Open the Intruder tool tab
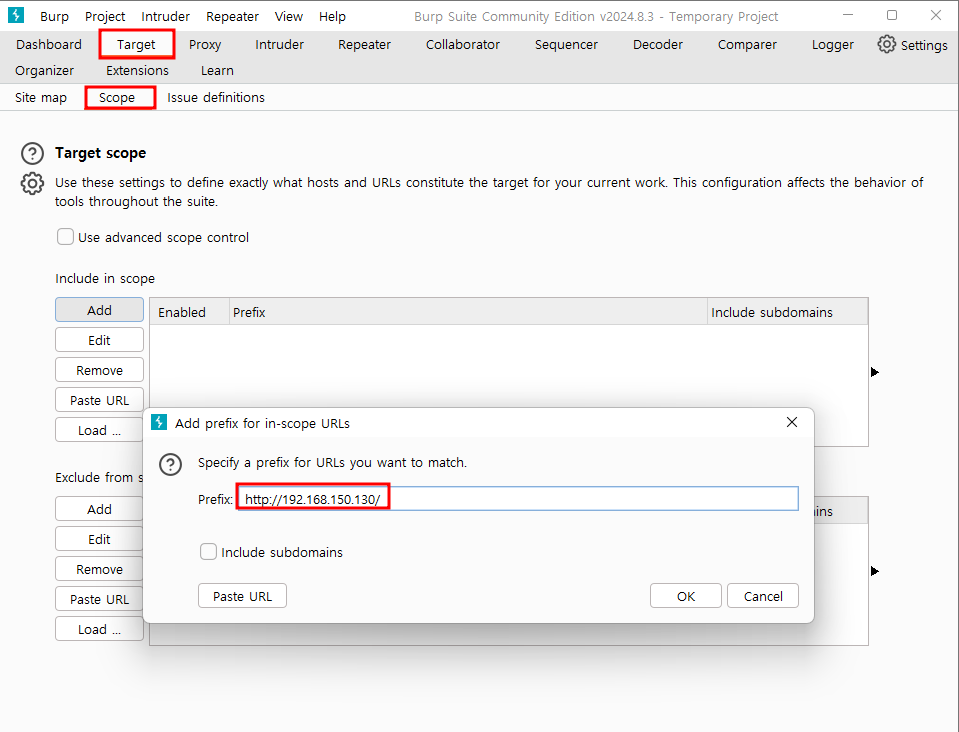The height and width of the screenshot is (732, 959). point(280,45)
